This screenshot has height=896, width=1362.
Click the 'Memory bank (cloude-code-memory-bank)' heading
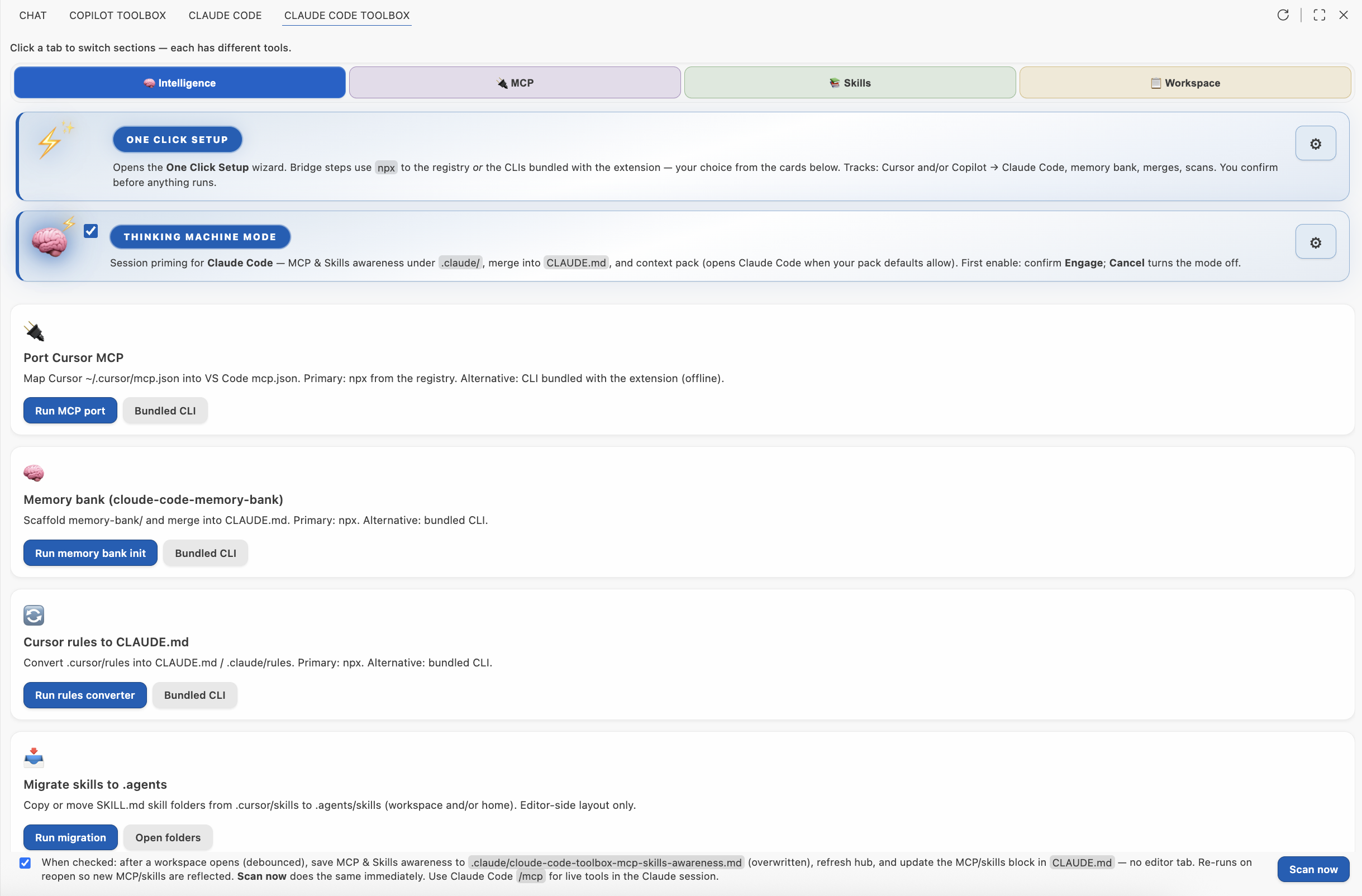point(154,499)
